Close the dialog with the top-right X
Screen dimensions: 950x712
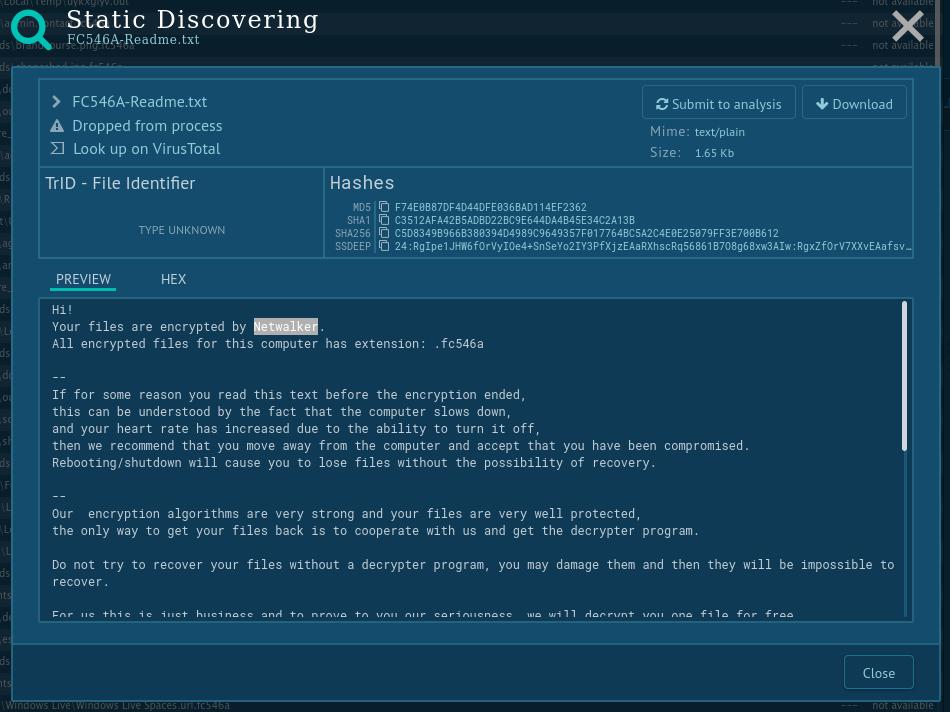tap(907, 27)
